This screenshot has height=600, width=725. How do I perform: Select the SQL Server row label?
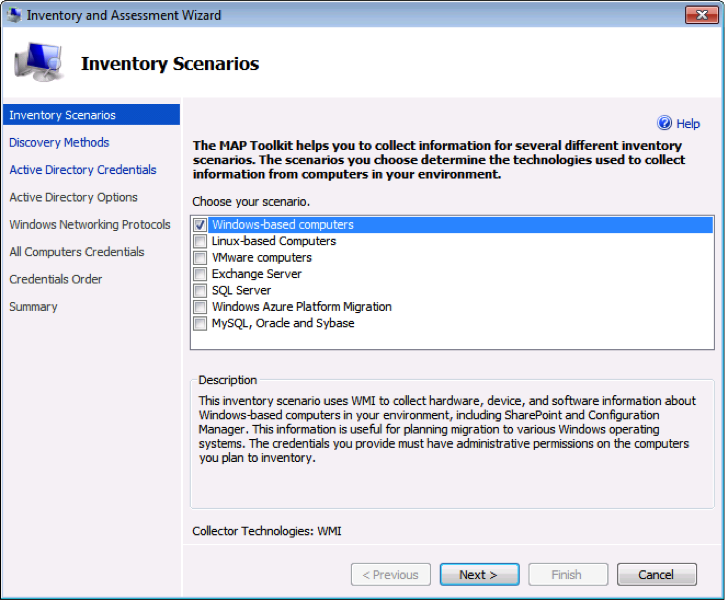(x=241, y=290)
